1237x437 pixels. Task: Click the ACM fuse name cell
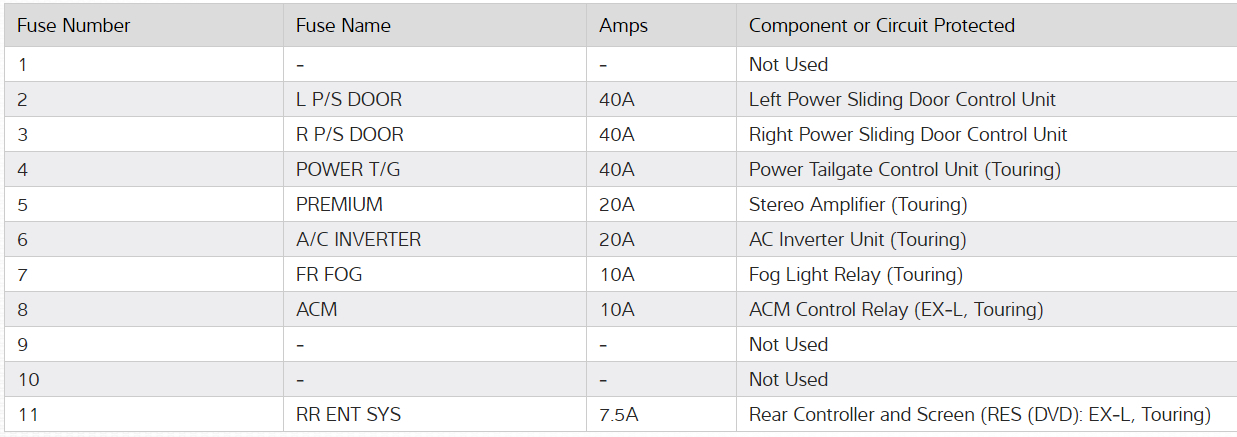point(316,310)
